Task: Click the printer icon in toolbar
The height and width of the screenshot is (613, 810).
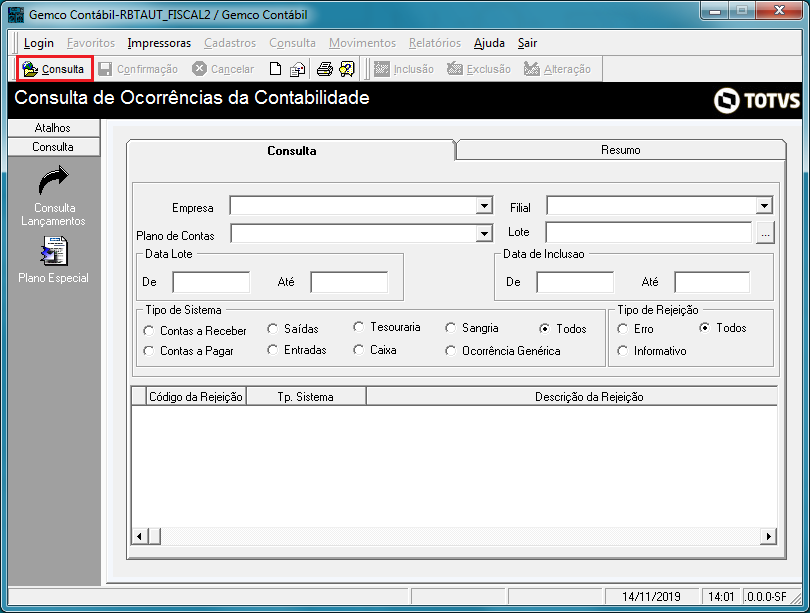Action: [x=324, y=69]
